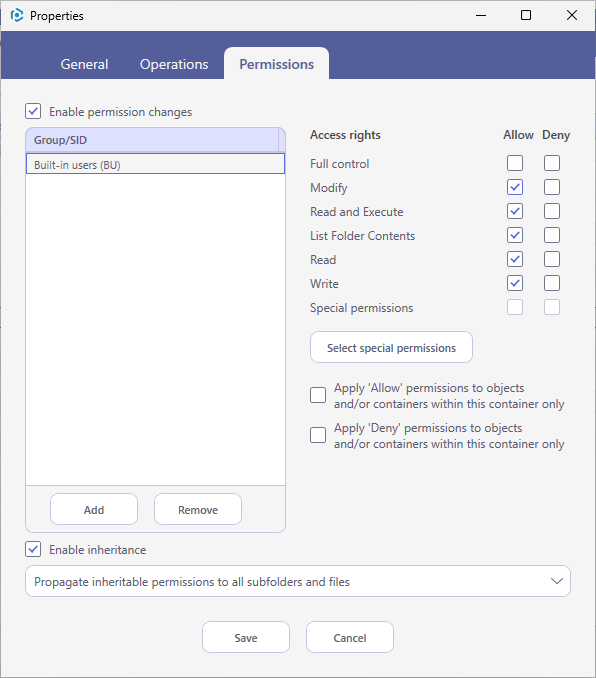
Task: Close the Properties dialog
Action: click(572, 16)
